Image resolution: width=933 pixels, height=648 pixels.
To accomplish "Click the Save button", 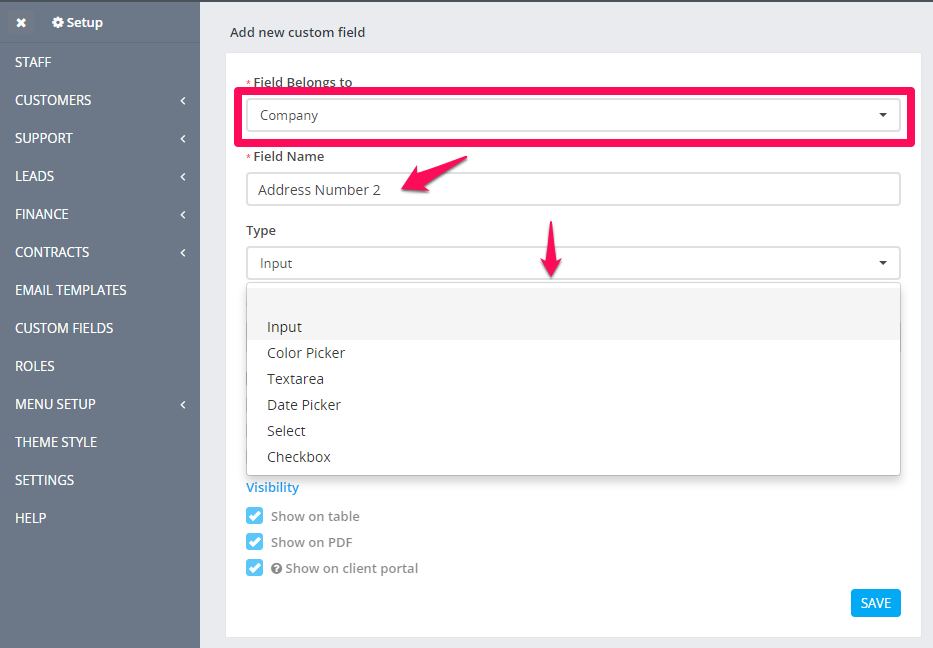I will 875,603.
